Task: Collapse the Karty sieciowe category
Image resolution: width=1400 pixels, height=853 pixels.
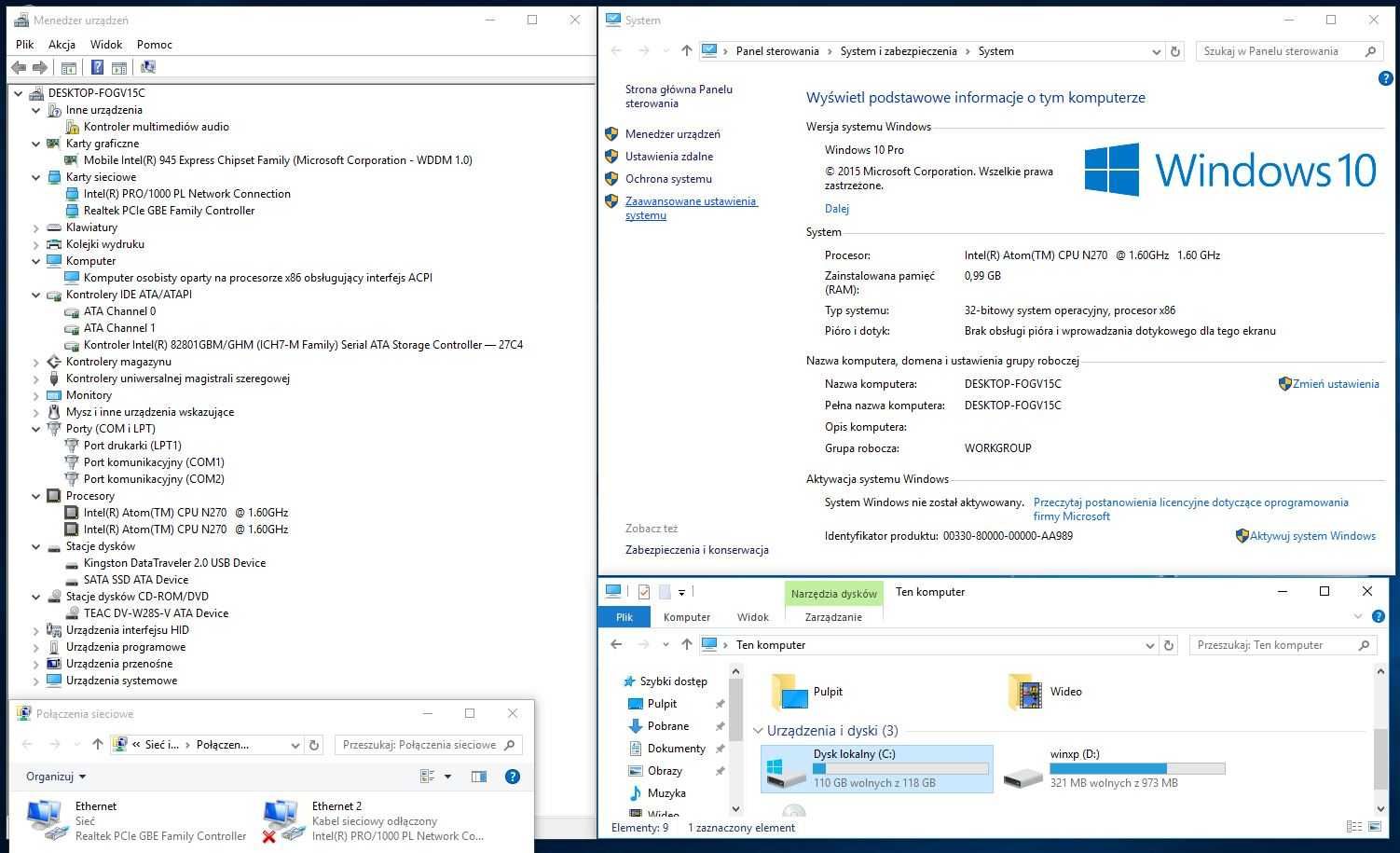Action: point(36,177)
